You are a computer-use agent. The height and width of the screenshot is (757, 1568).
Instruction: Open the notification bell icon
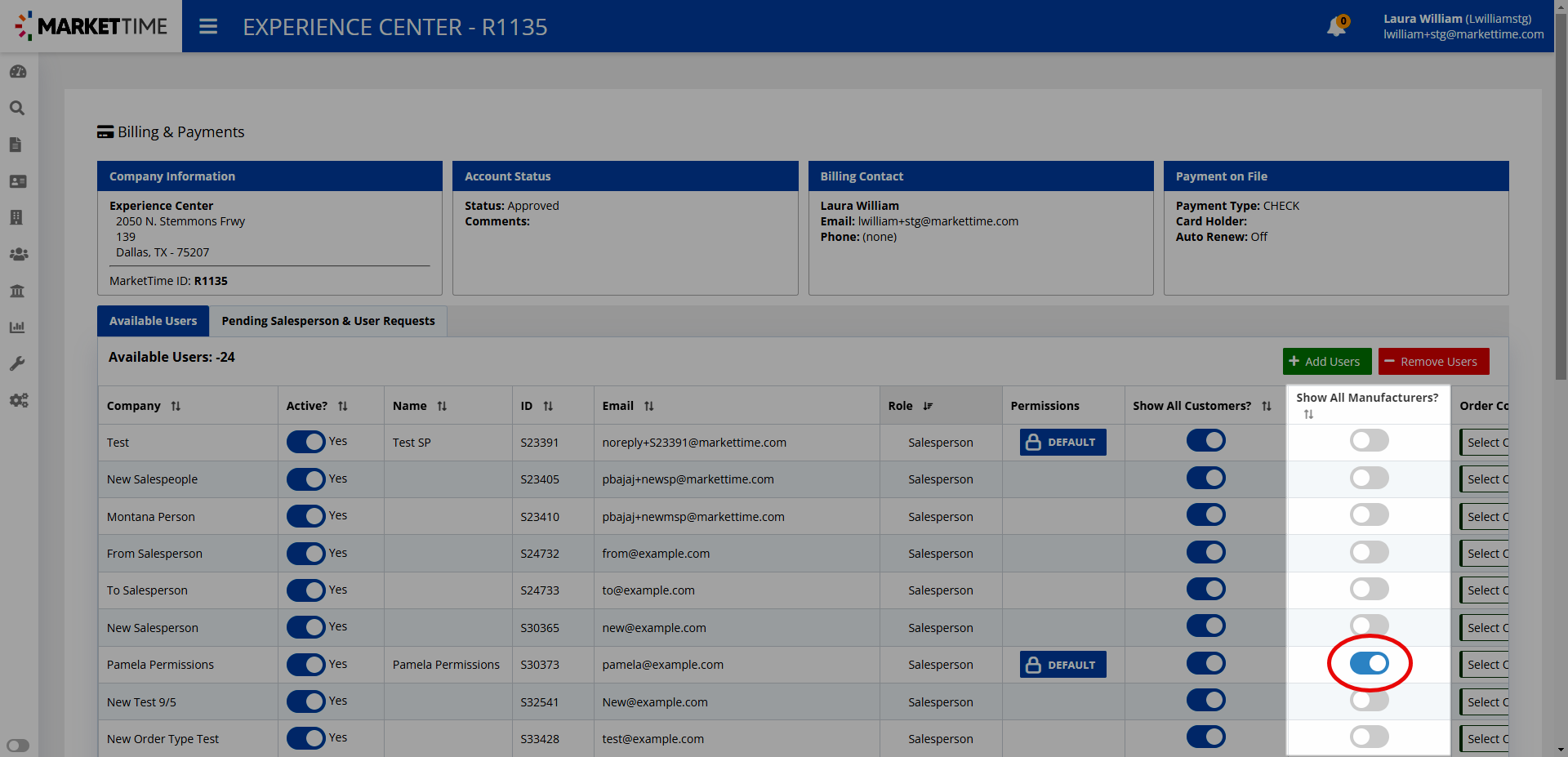[x=1336, y=27]
